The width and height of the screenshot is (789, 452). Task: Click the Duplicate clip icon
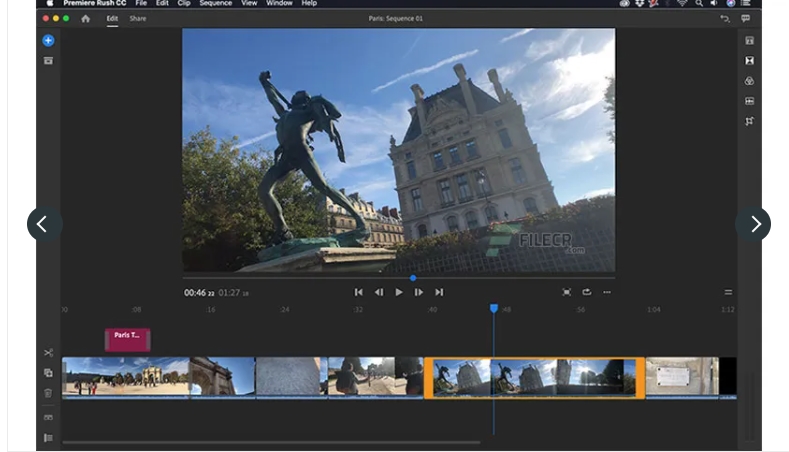(x=48, y=373)
